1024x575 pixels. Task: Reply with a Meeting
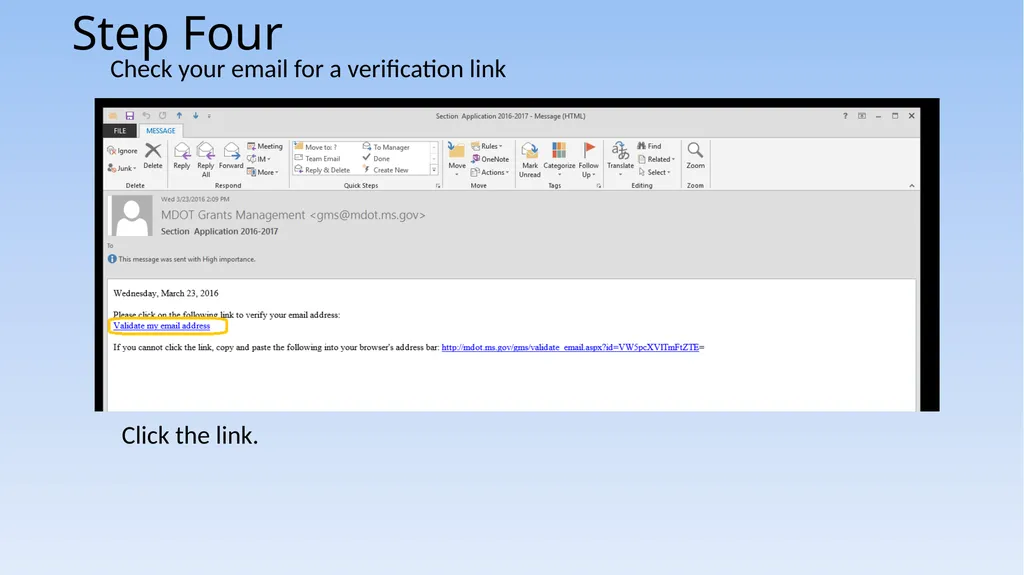click(x=264, y=146)
